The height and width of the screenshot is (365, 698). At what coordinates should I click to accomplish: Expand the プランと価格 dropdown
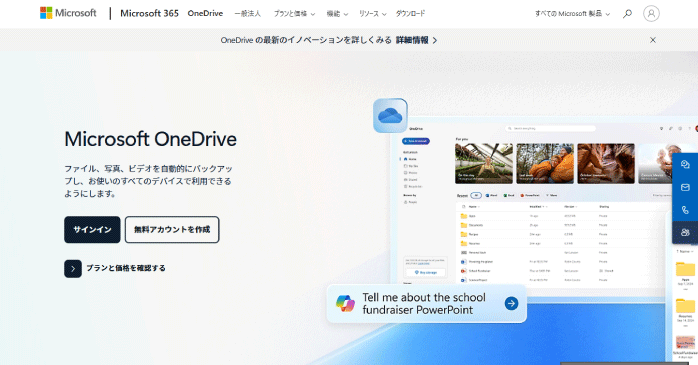[x=294, y=14]
